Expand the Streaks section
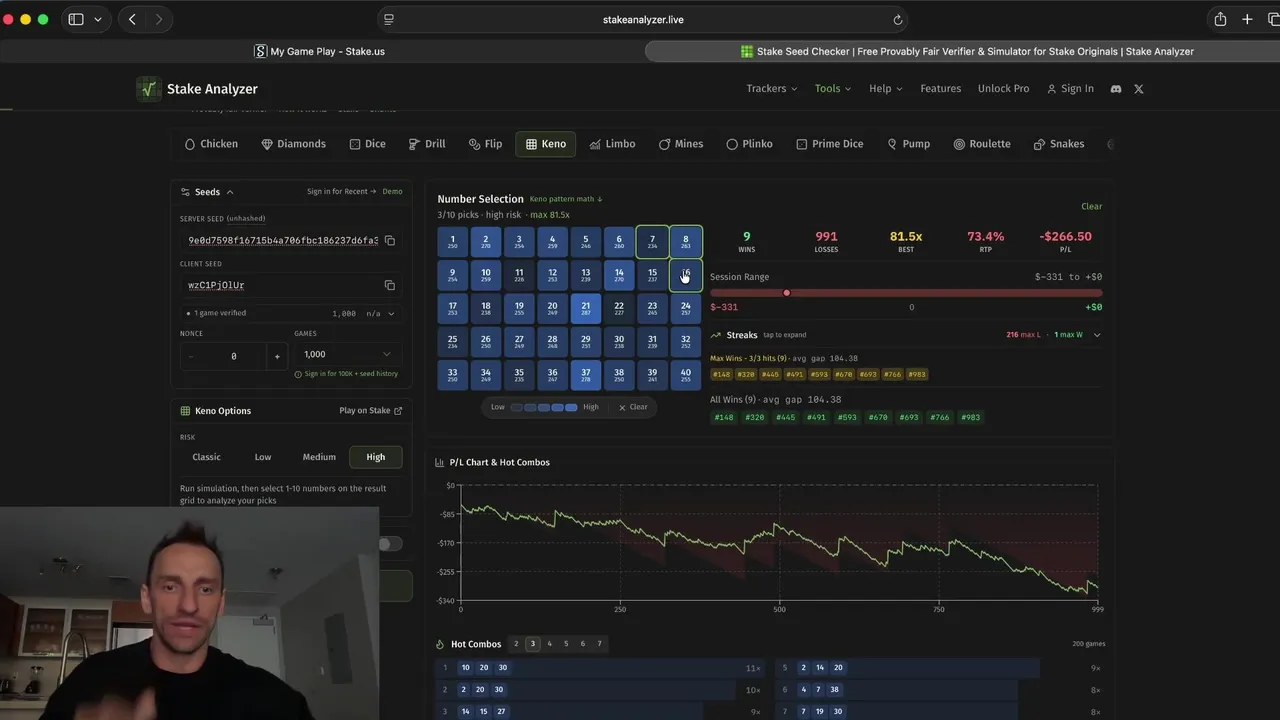The image size is (1280, 720). pos(1097,335)
